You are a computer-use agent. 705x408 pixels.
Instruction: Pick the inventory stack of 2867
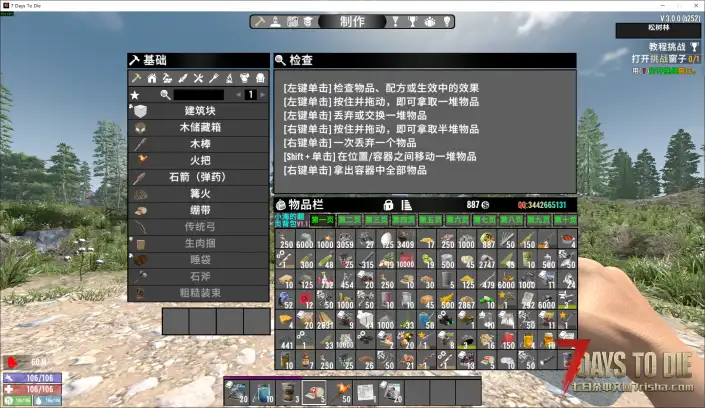coord(466,300)
